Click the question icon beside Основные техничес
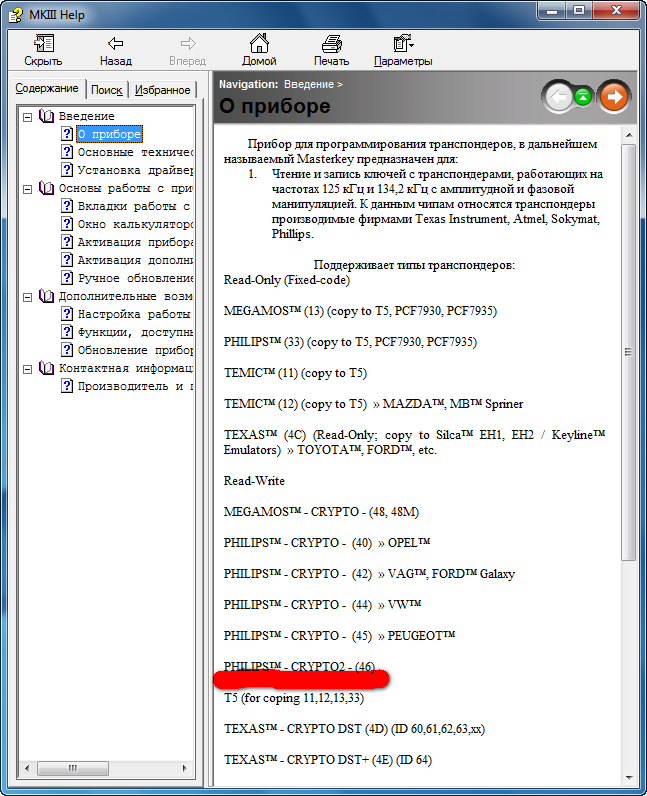This screenshot has height=796, width=647. pyautogui.click(x=67, y=152)
